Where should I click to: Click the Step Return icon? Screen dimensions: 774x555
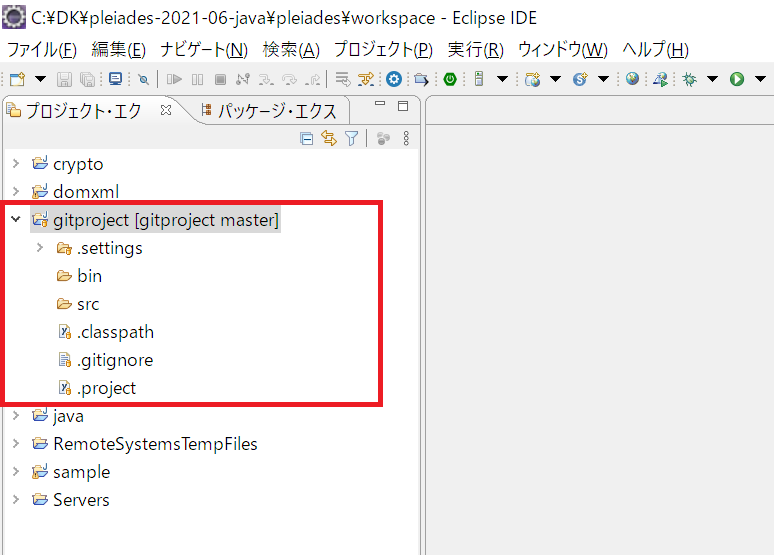tap(312, 79)
